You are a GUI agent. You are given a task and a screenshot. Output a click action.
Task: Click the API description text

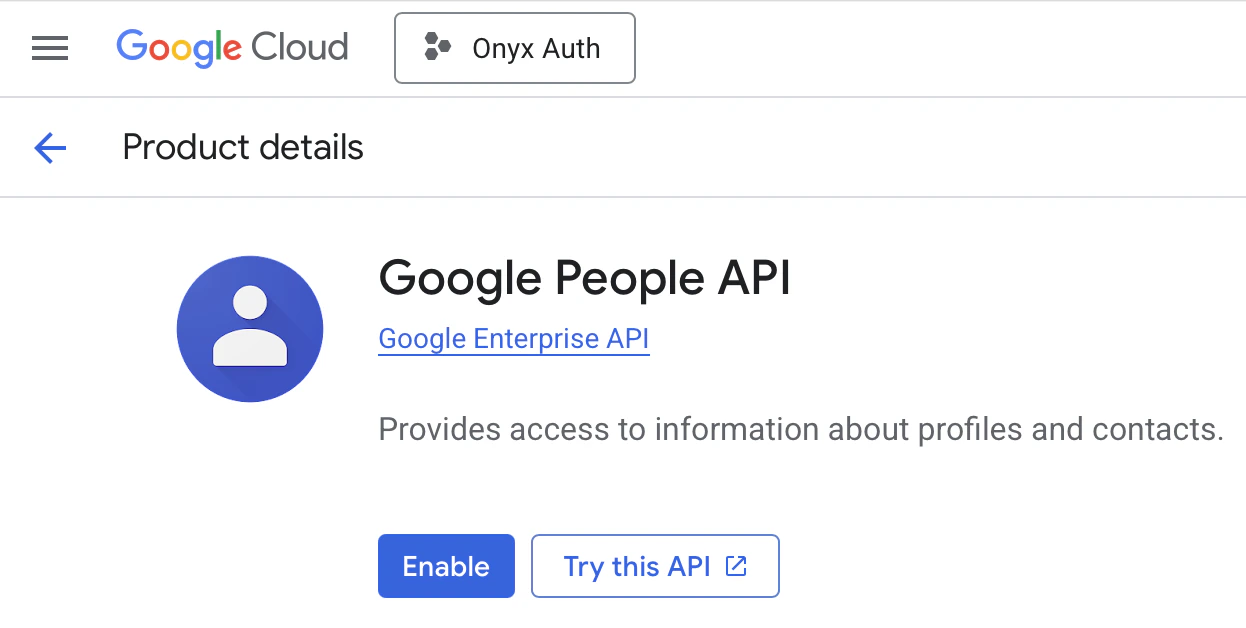pos(800,429)
